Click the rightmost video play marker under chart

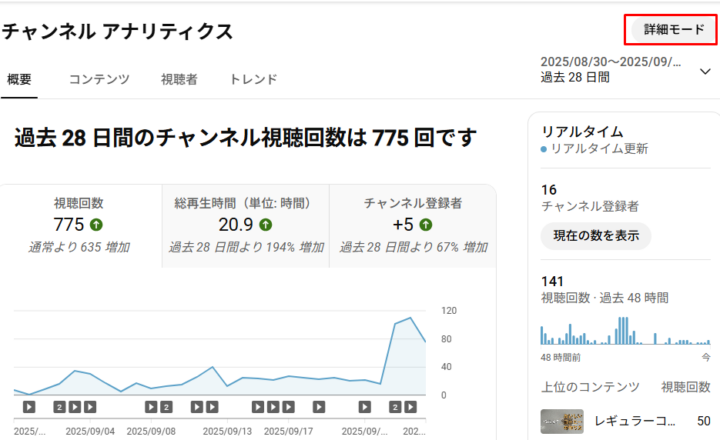[x=410, y=407]
